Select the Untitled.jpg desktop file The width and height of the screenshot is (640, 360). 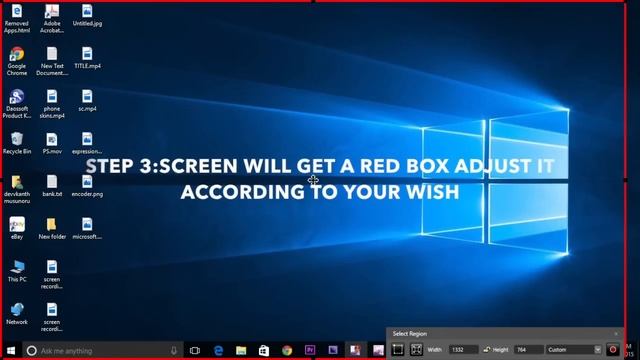point(87,16)
